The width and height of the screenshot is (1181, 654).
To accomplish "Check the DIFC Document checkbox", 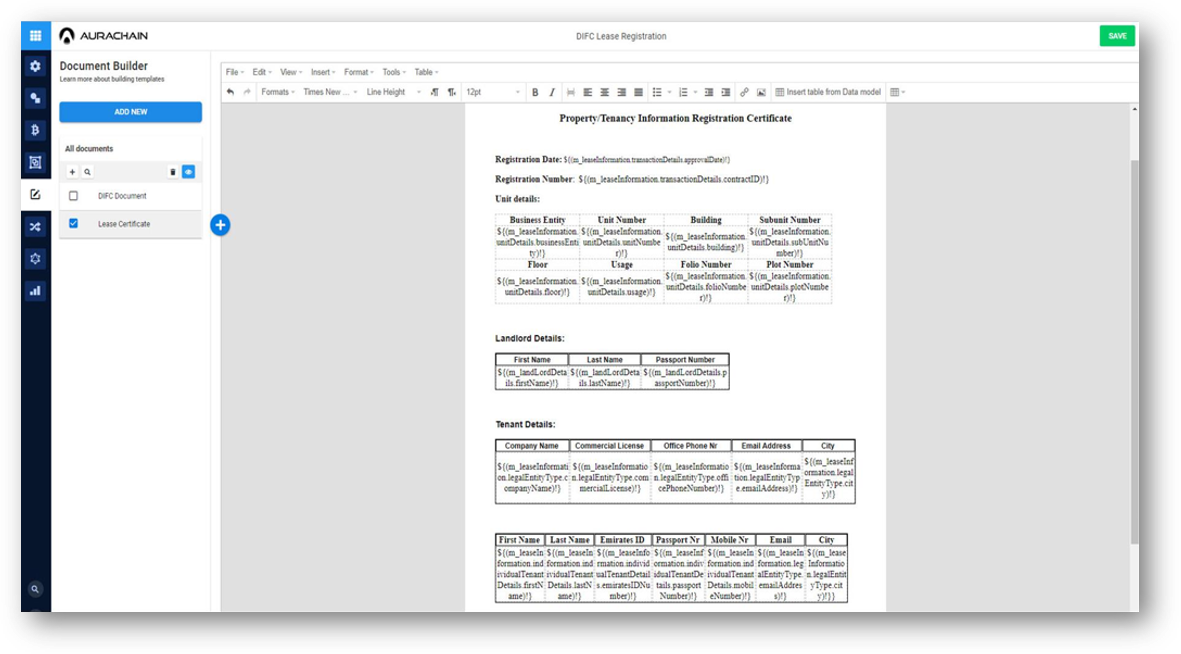I will click(74, 196).
